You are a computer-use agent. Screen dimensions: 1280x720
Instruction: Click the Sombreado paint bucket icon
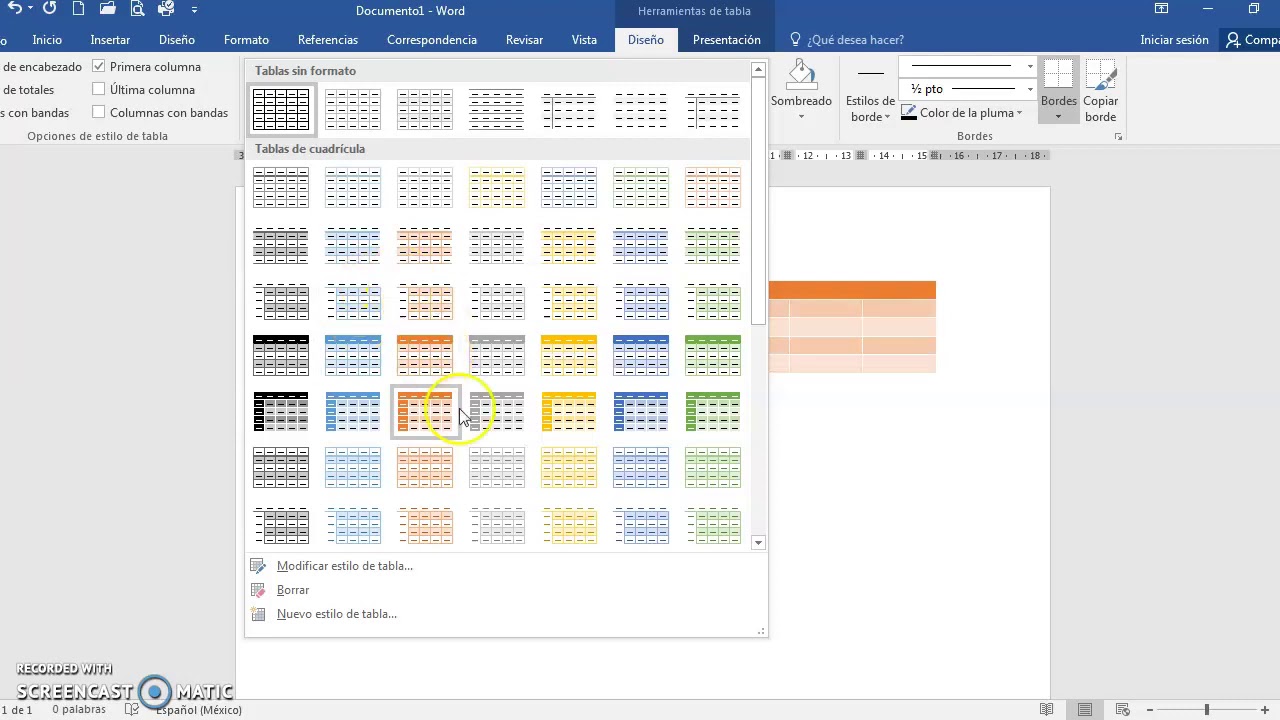tap(801, 74)
